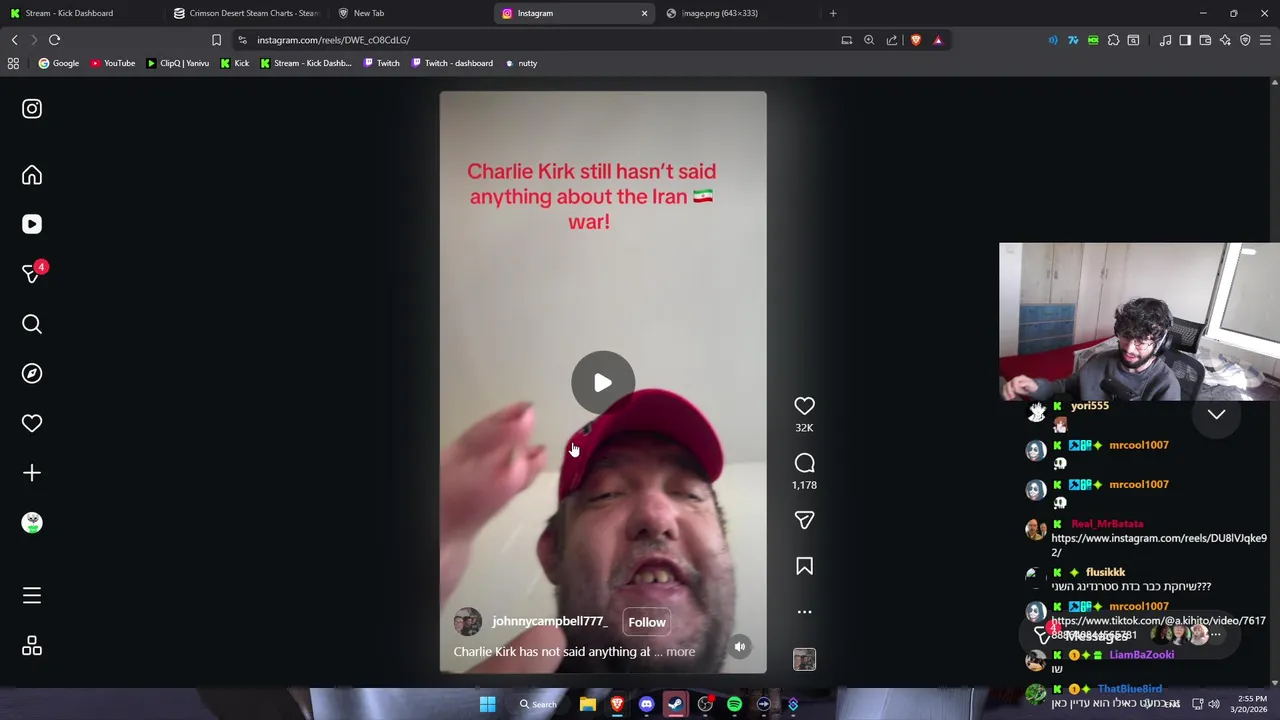Open Leo AI sparkle icon
This screenshot has height=720, width=1280.
1225,40
